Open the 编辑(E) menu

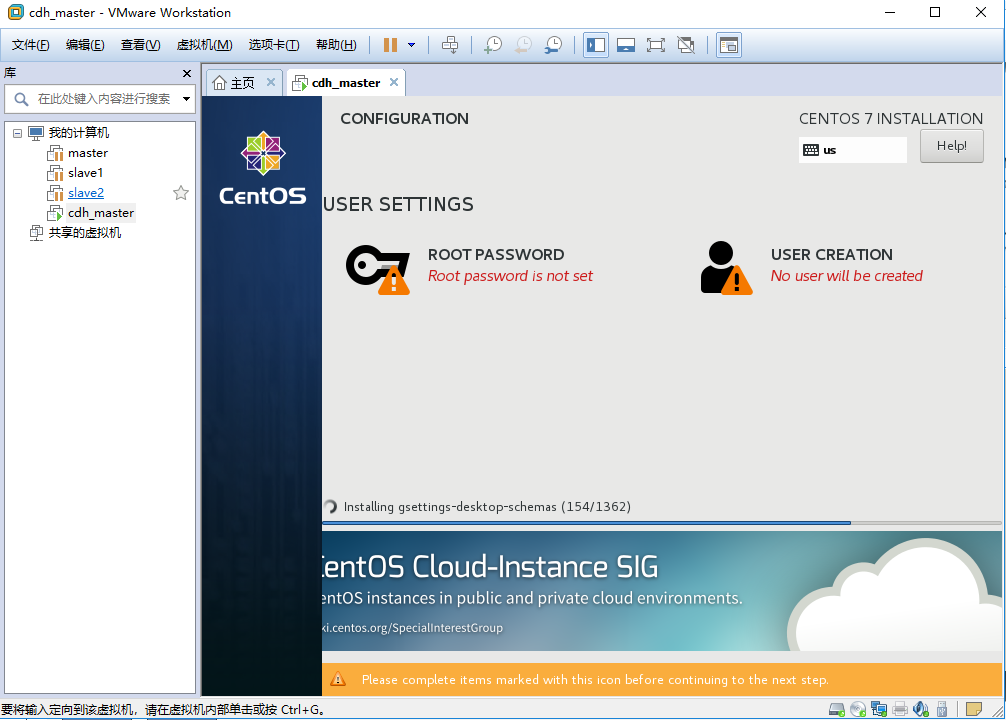click(85, 45)
